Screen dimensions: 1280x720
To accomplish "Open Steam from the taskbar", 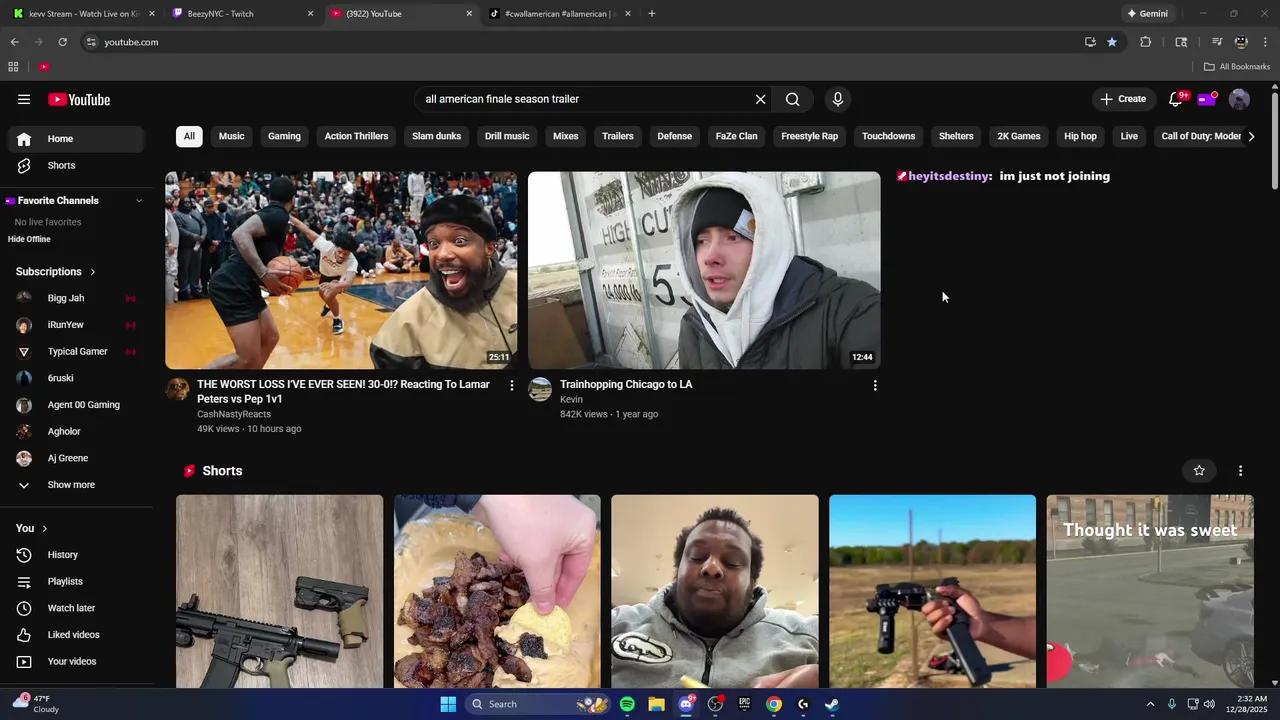I will click(x=832, y=704).
